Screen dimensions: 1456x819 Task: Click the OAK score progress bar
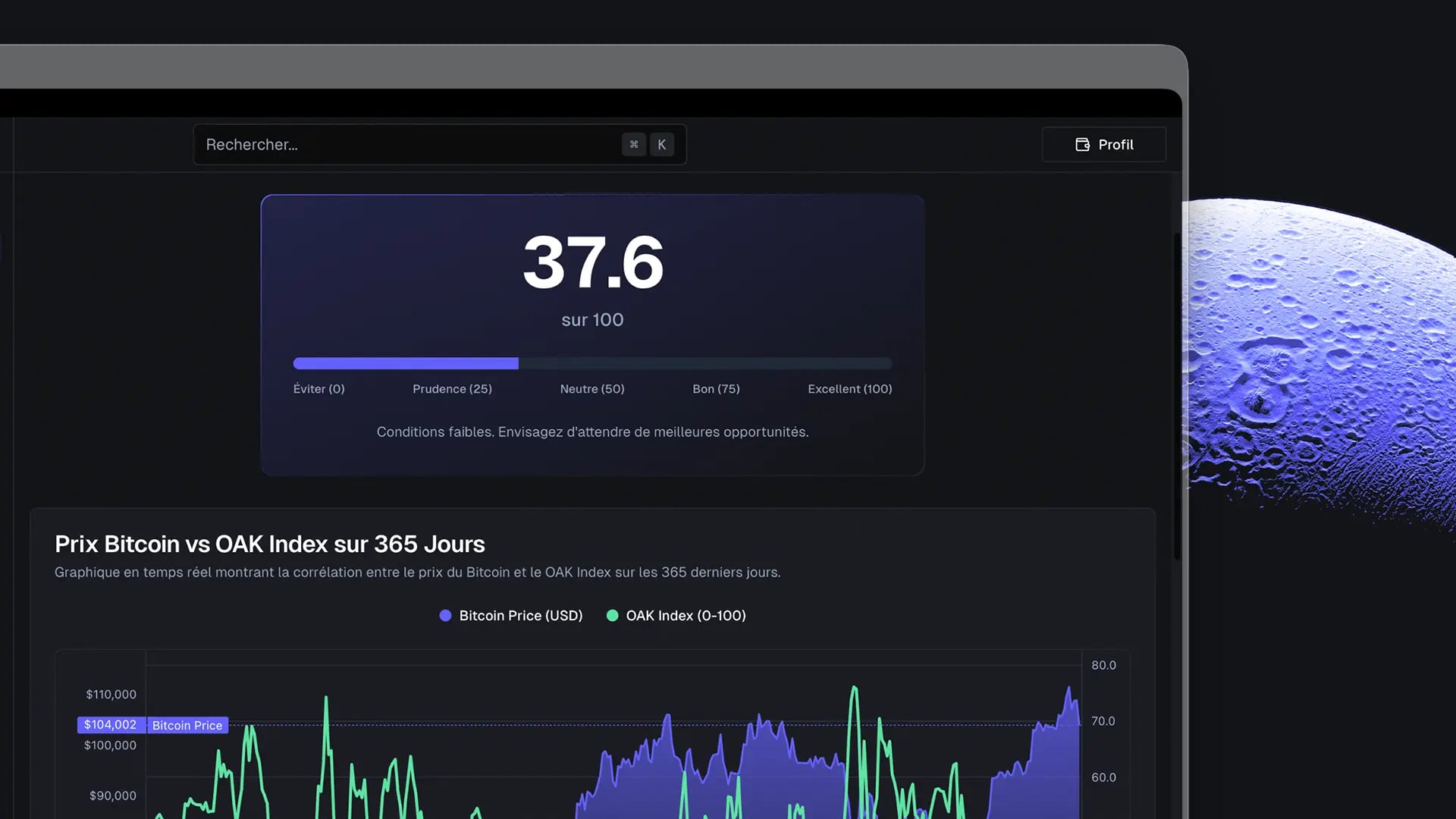[592, 363]
